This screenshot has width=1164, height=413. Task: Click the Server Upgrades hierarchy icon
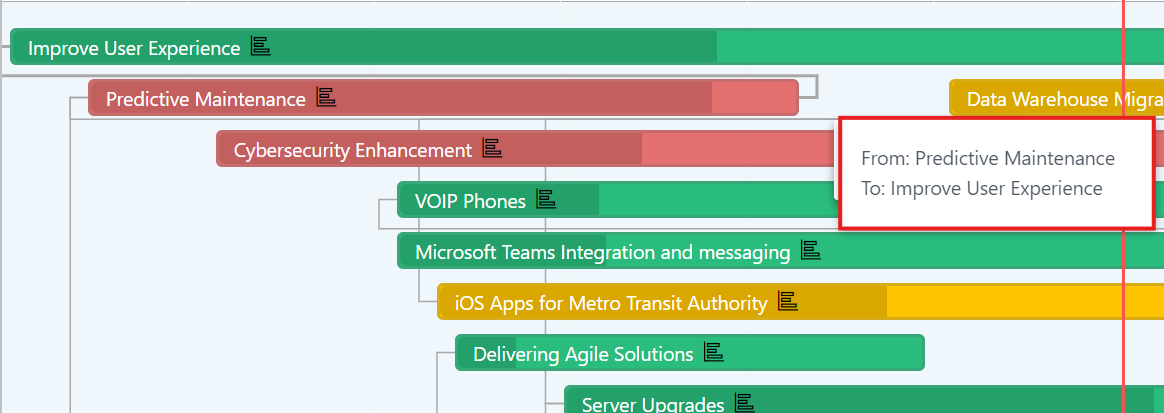745,403
